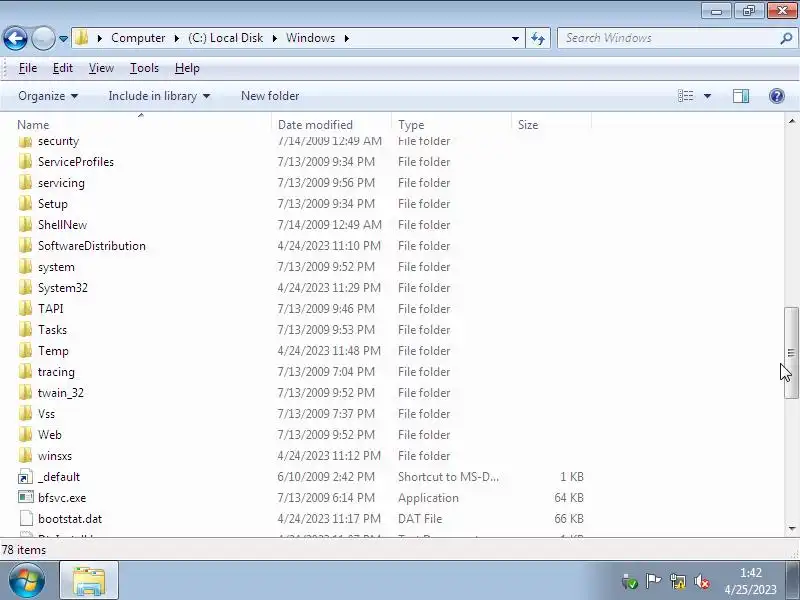Select the Vss folder icon
The image size is (800, 600).
pyautogui.click(x=25, y=414)
